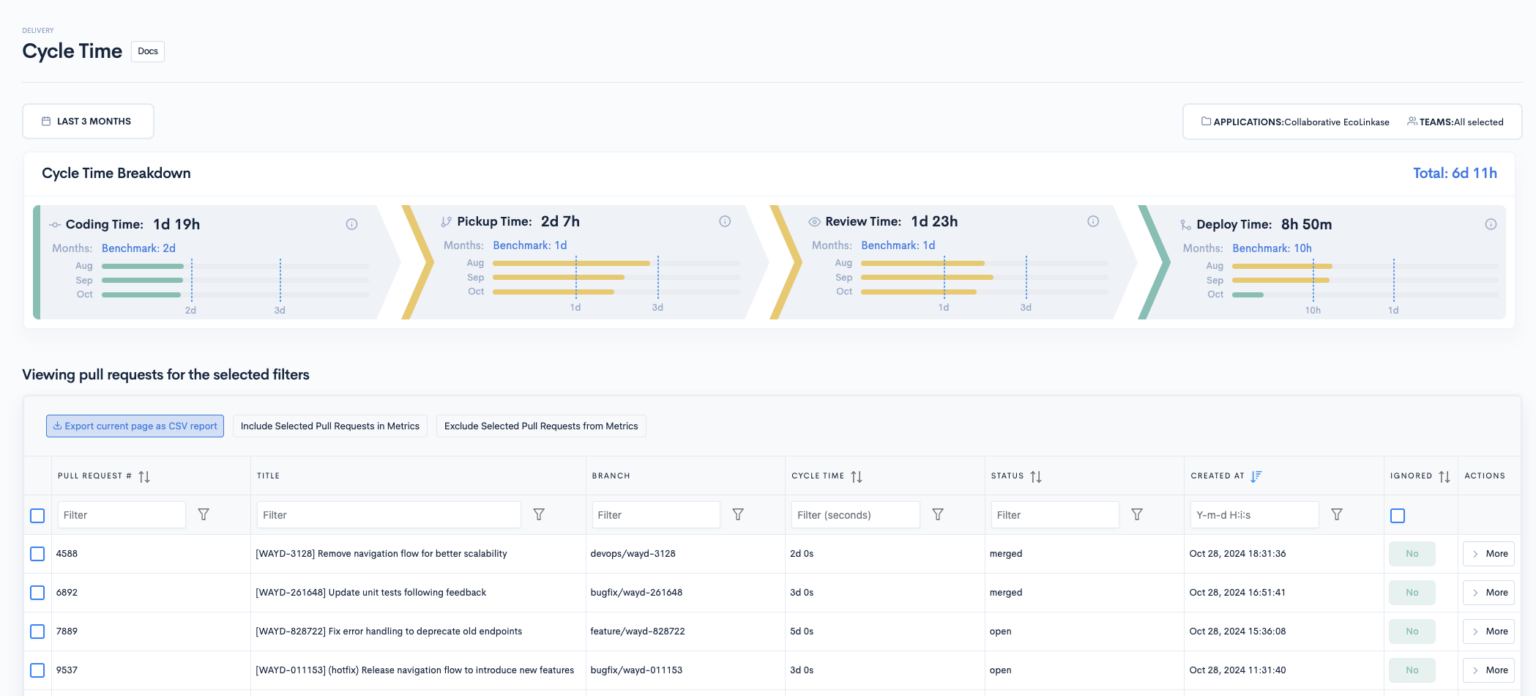Click Export current page as CSV report
This screenshot has width=1536, height=696.
(135, 426)
